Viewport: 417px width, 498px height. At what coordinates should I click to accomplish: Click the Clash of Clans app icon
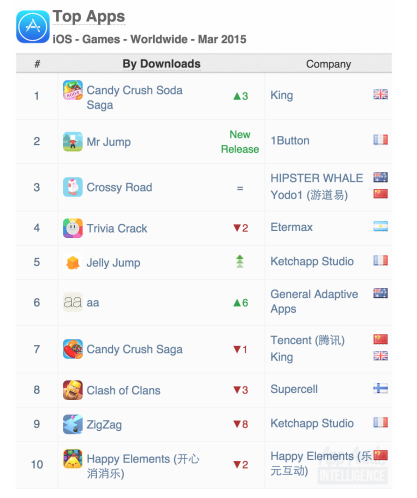(73, 390)
